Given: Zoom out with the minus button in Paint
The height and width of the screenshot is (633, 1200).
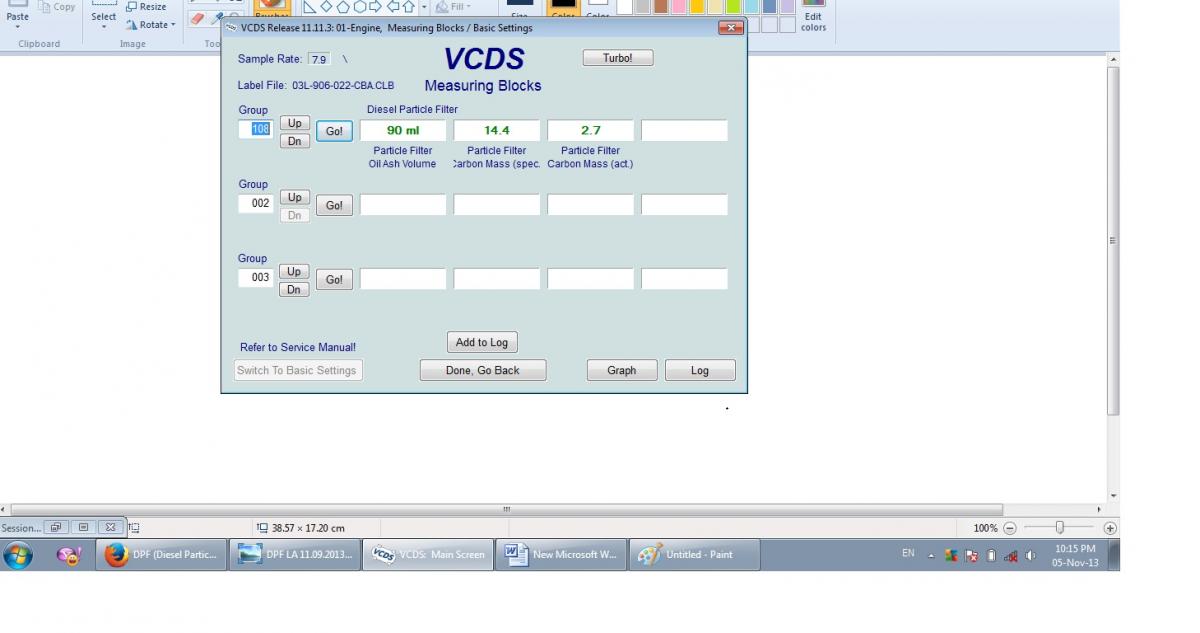Looking at the screenshot, I should pos(1010,528).
